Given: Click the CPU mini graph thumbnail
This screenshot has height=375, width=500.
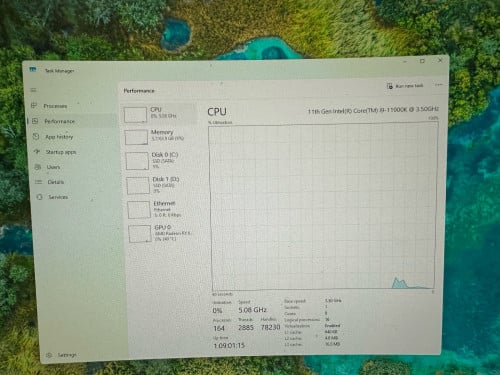Looking at the screenshot, I should [x=135, y=114].
